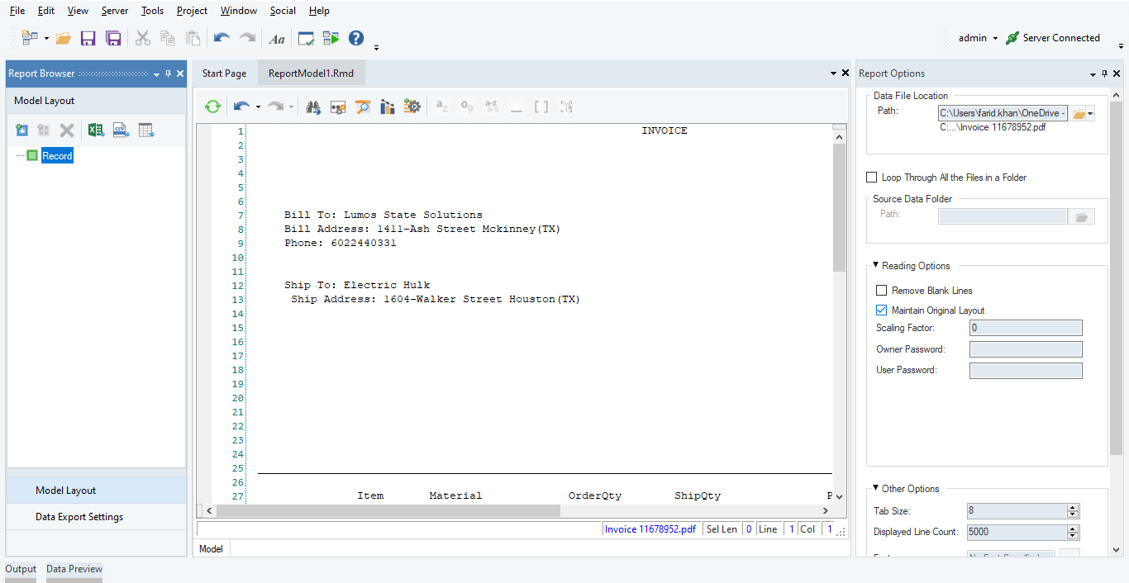Collapse the Other Options section
The image size is (1129, 583).
click(876, 489)
